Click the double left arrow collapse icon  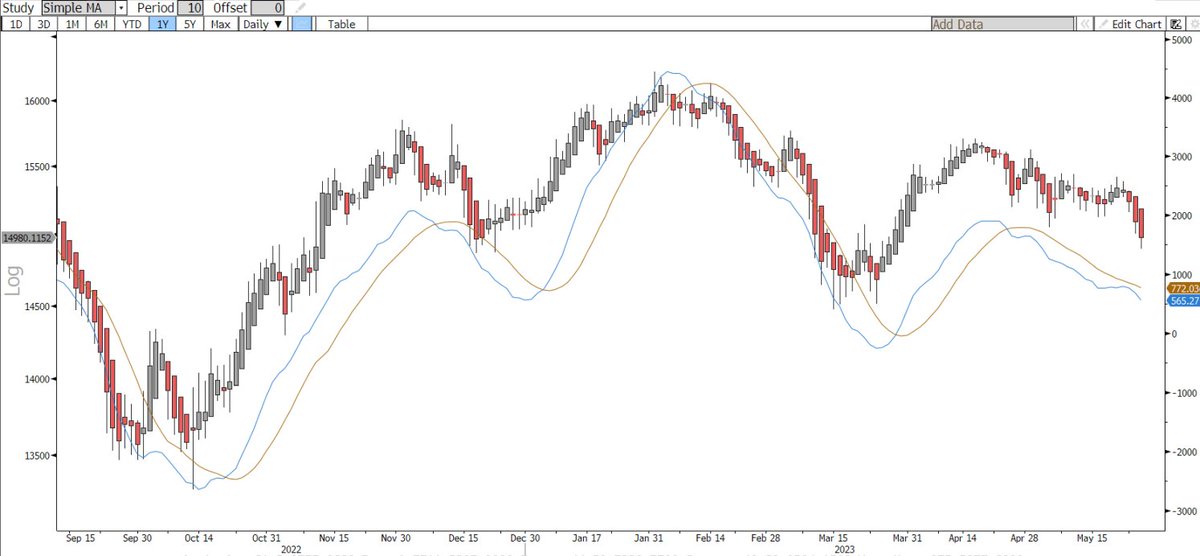click(1087, 24)
